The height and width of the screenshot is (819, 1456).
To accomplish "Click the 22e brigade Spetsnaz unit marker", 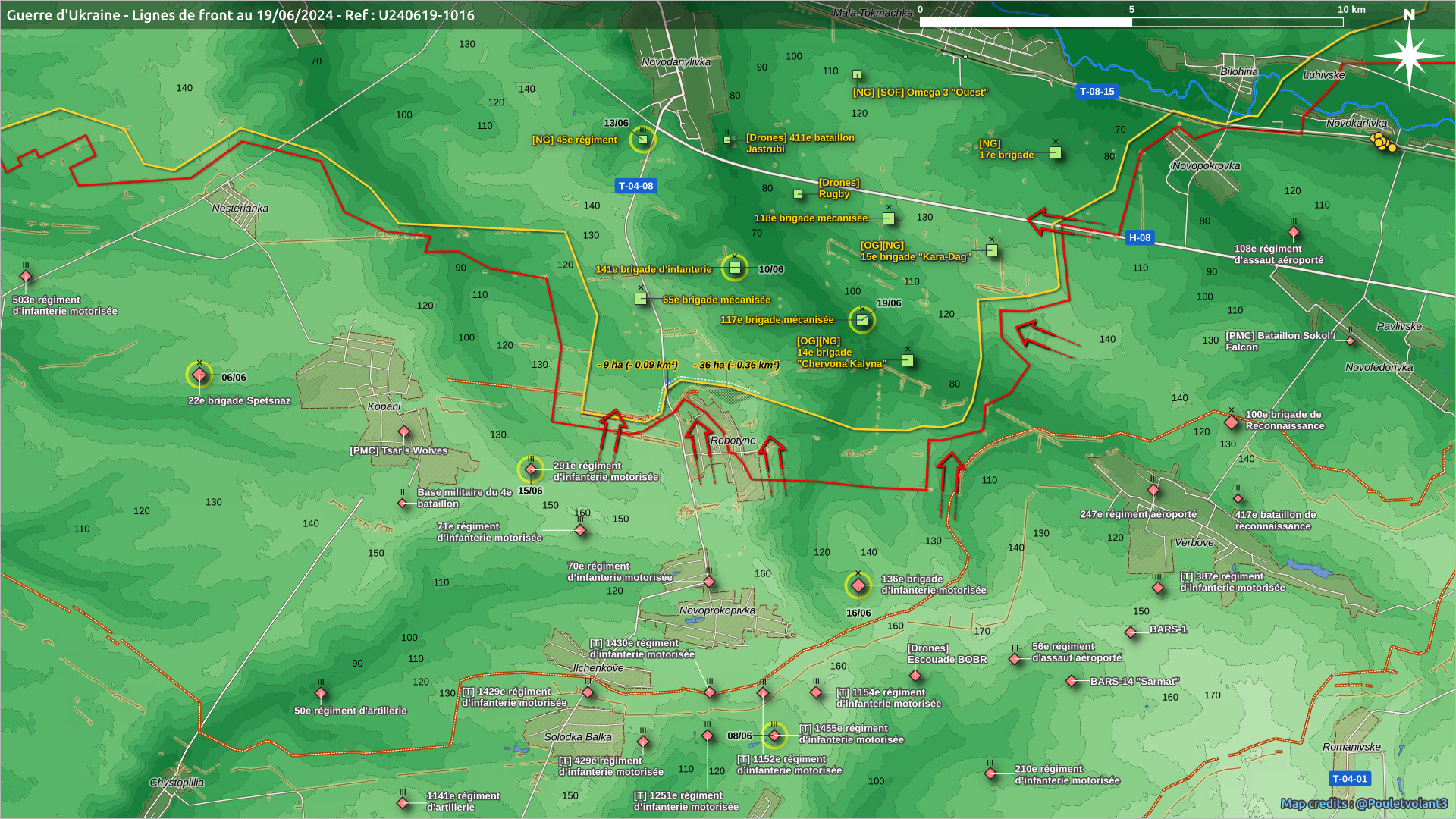I will tap(199, 375).
